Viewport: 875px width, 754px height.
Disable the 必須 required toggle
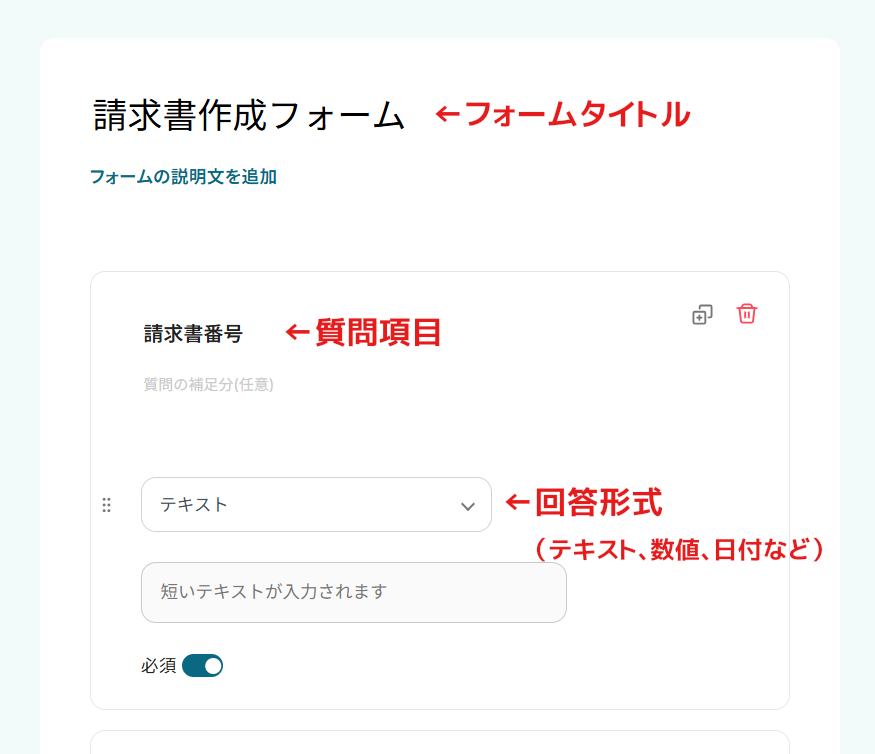pyautogui.click(x=203, y=665)
